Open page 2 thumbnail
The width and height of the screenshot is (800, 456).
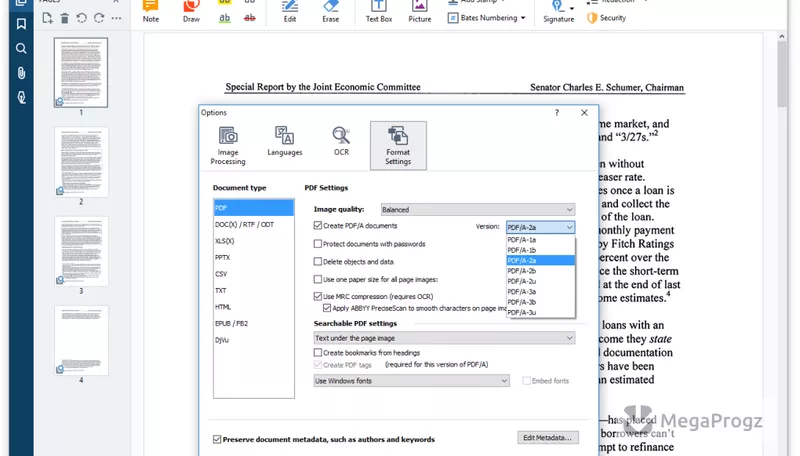81,162
